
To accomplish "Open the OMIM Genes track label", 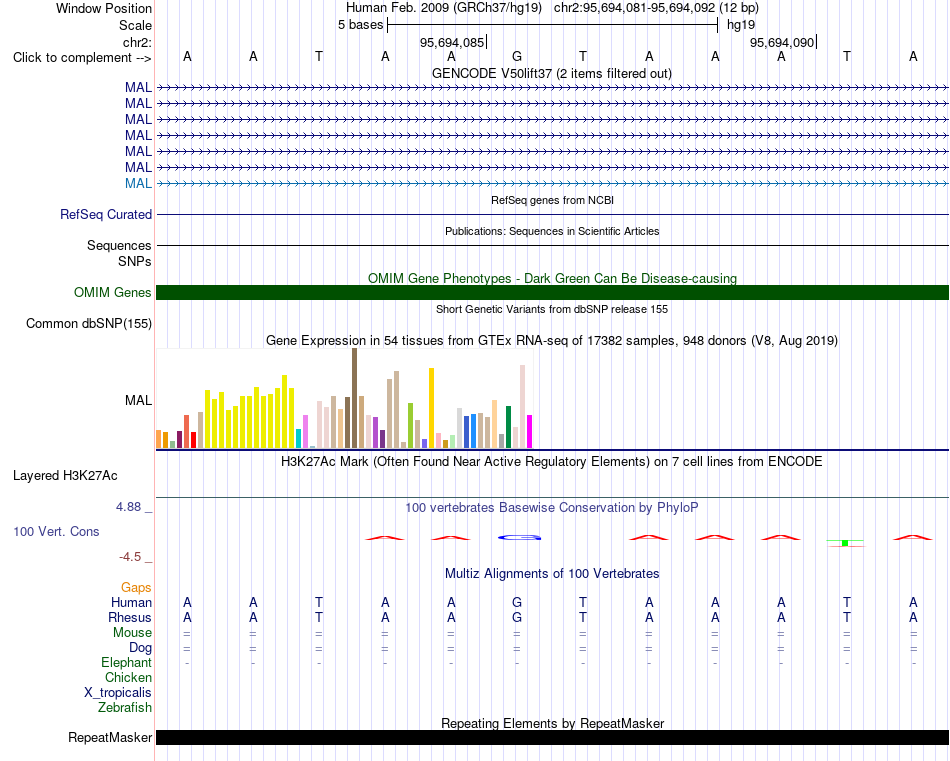I will 113,293.
